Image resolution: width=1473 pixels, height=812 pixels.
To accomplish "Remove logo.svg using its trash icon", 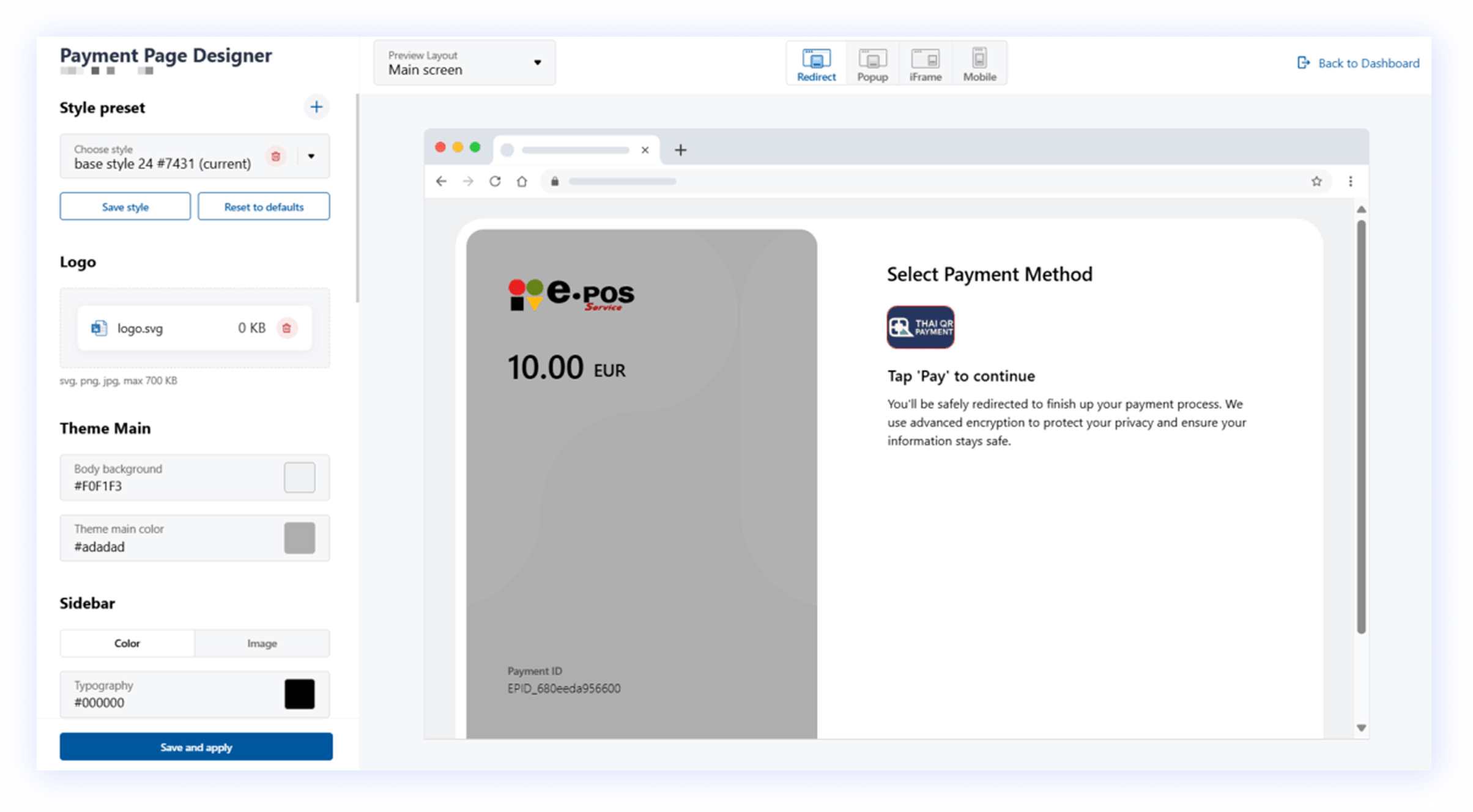I will click(286, 328).
